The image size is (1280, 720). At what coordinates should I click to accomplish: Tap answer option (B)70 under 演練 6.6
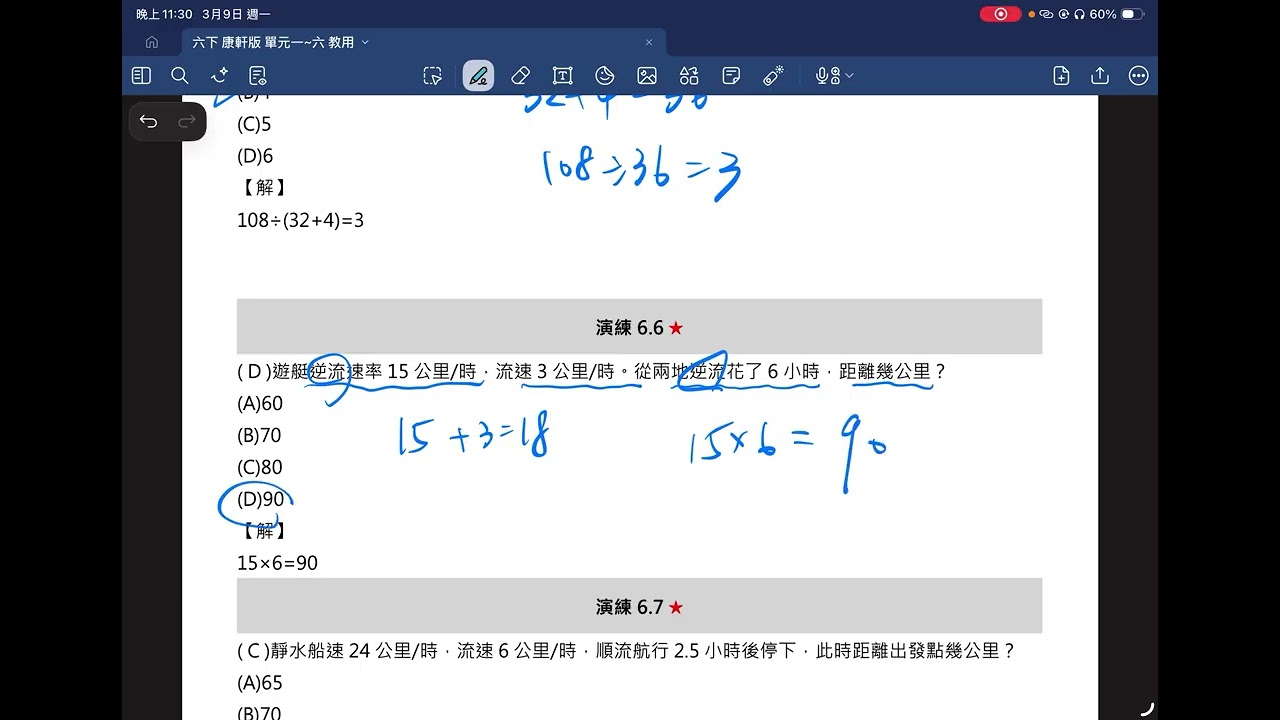259,436
